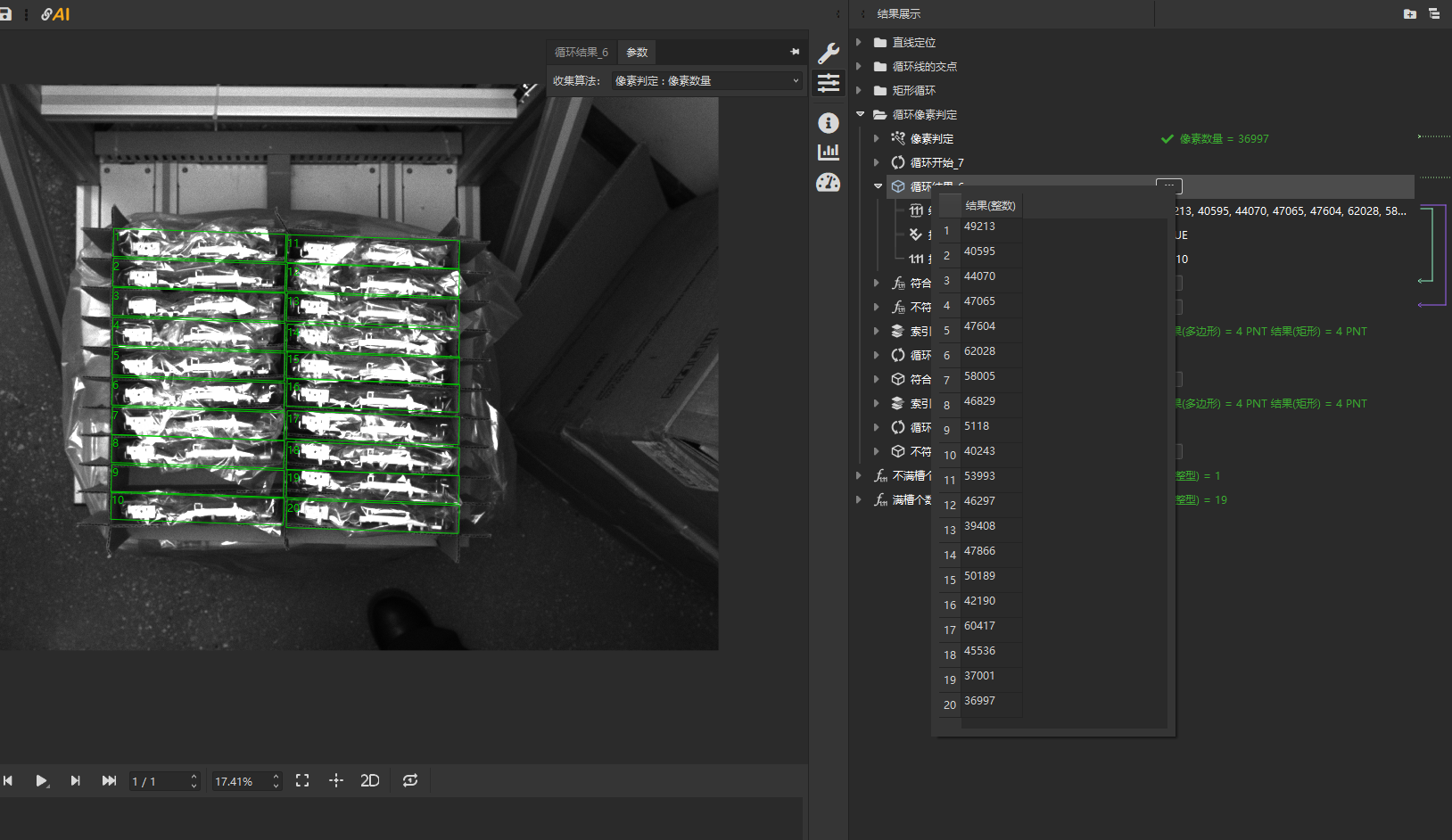This screenshot has width=1452, height=840.
Task: Expand the 直线定位 folder
Action: [859, 42]
